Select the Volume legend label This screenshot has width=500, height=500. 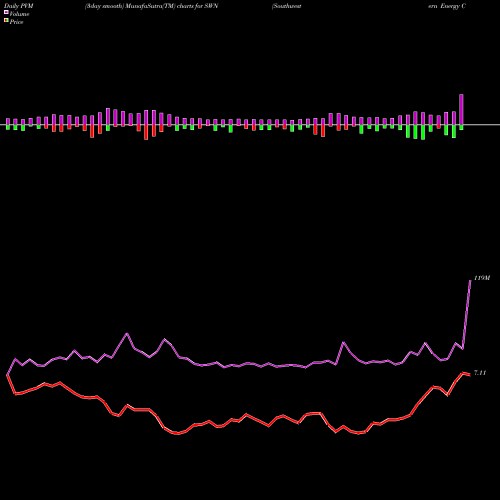pyautogui.click(x=19, y=14)
